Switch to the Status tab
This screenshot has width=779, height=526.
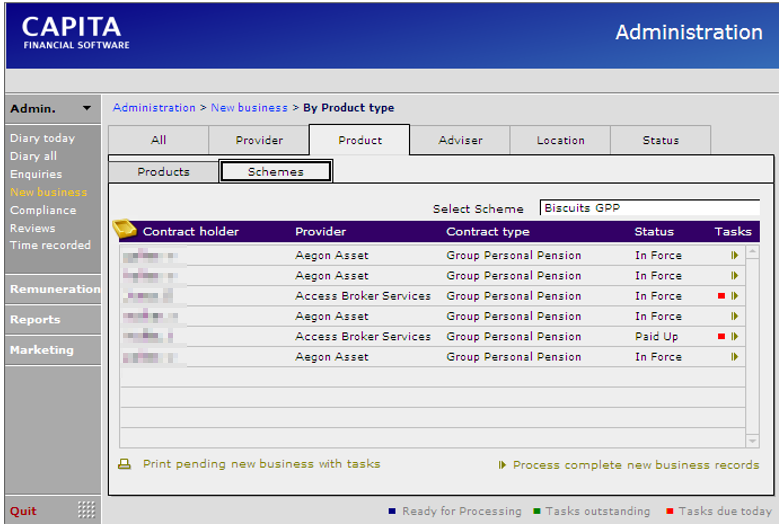(x=661, y=140)
